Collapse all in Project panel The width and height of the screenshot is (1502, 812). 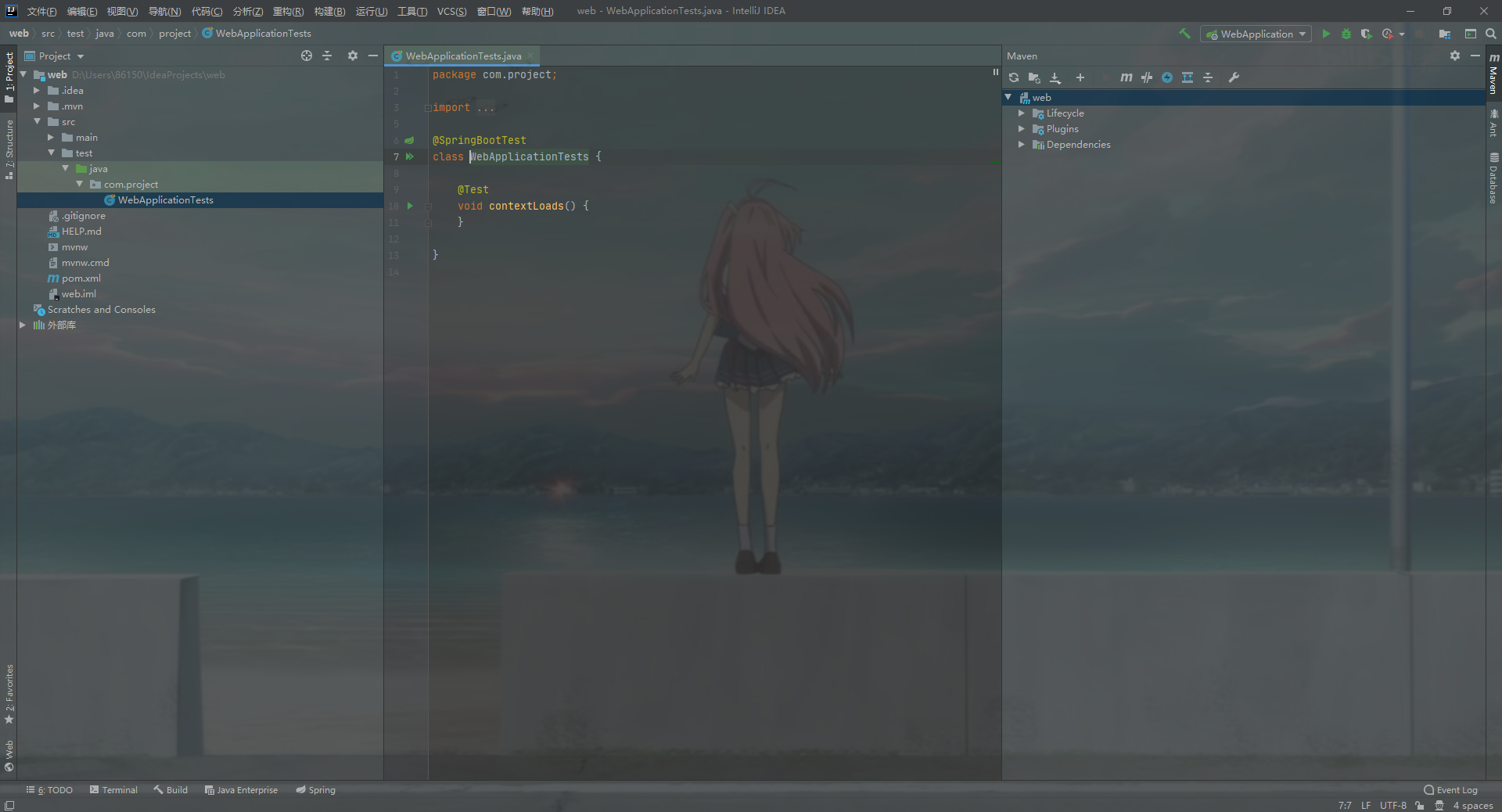[327, 56]
